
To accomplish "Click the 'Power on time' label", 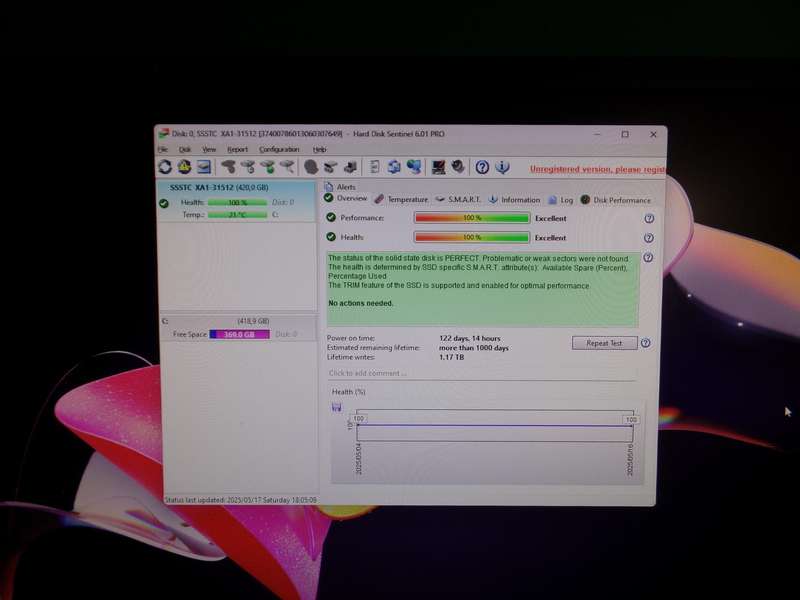I will [x=351, y=338].
